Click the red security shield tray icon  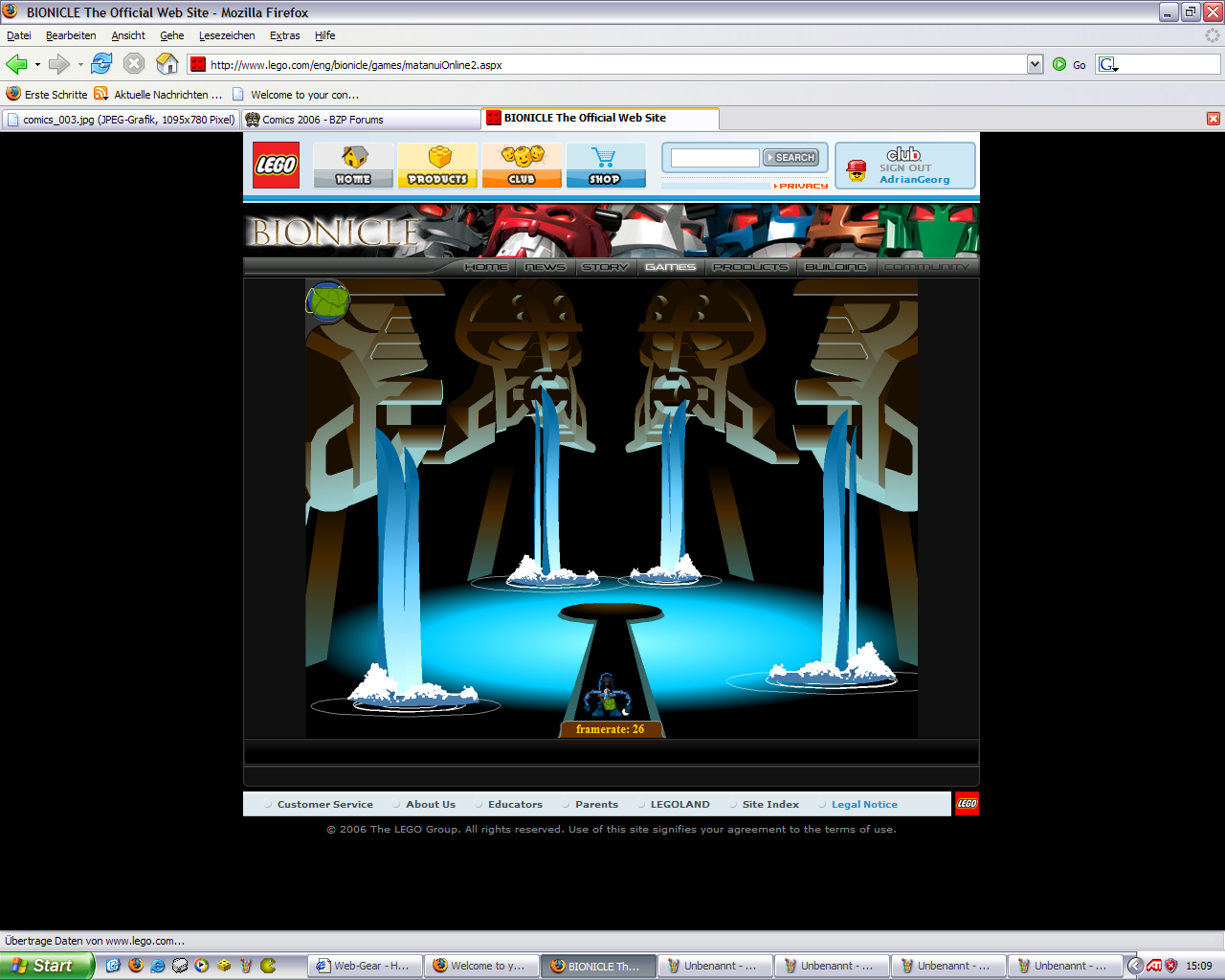coord(1170,966)
